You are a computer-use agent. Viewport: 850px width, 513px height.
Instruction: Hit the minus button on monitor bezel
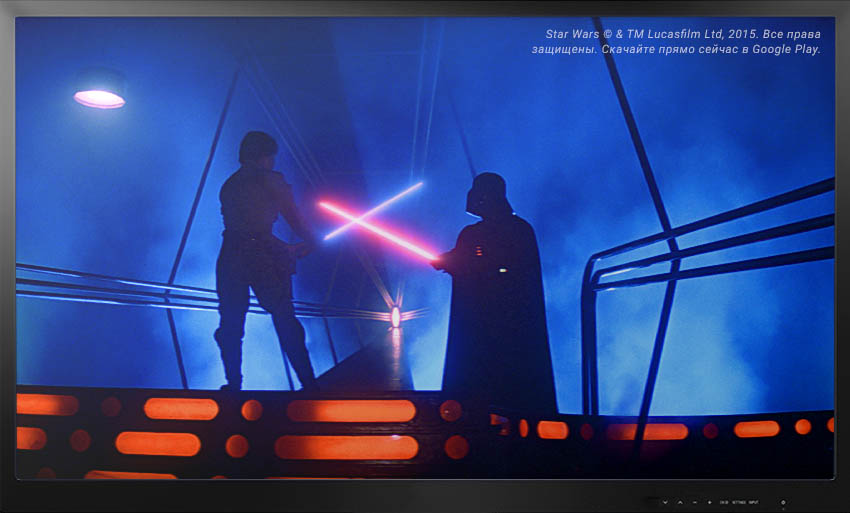(695, 502)
